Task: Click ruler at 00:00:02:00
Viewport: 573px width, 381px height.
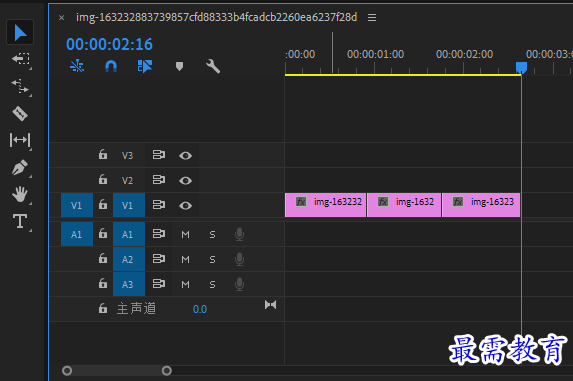Action: 464,55
